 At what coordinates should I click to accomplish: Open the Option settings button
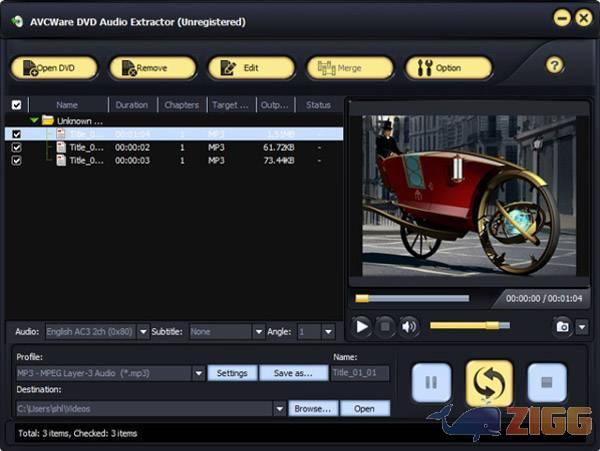click(448, 68)
